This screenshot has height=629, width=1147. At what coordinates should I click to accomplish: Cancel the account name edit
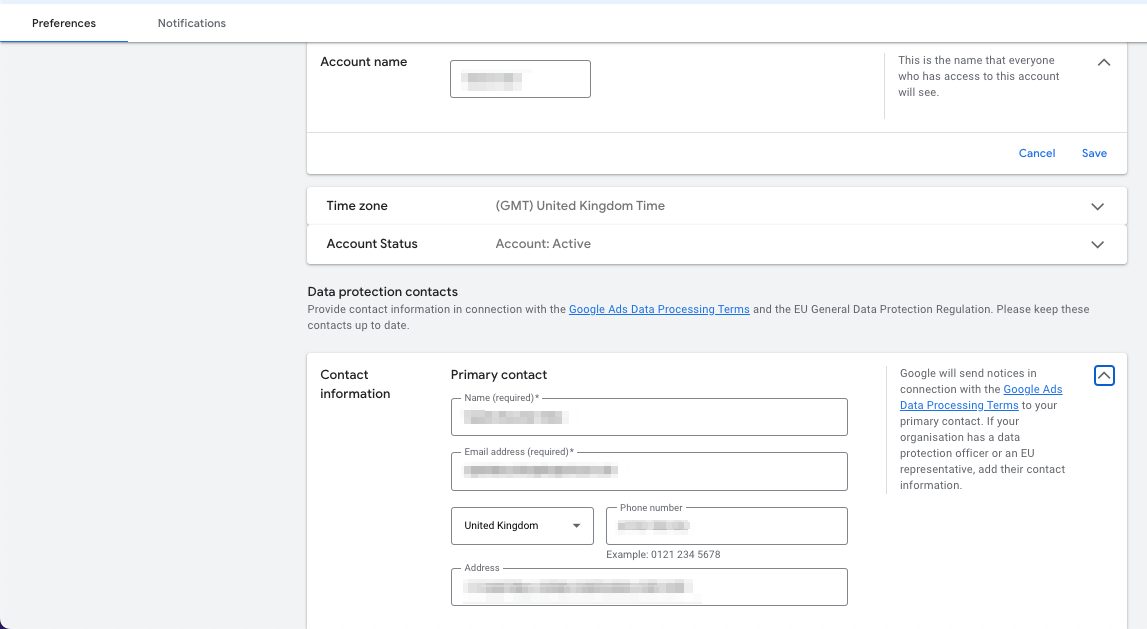coord(1037,153)
